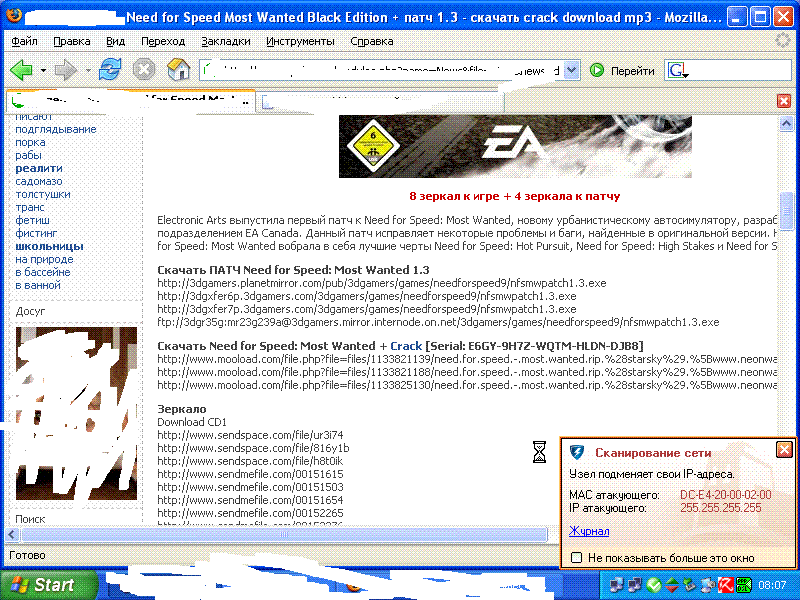This screenshot has height=600, width=800.
Task: Click the 3dgxfer6p.3dgamers.com patch URL
Action: (367, 296)
